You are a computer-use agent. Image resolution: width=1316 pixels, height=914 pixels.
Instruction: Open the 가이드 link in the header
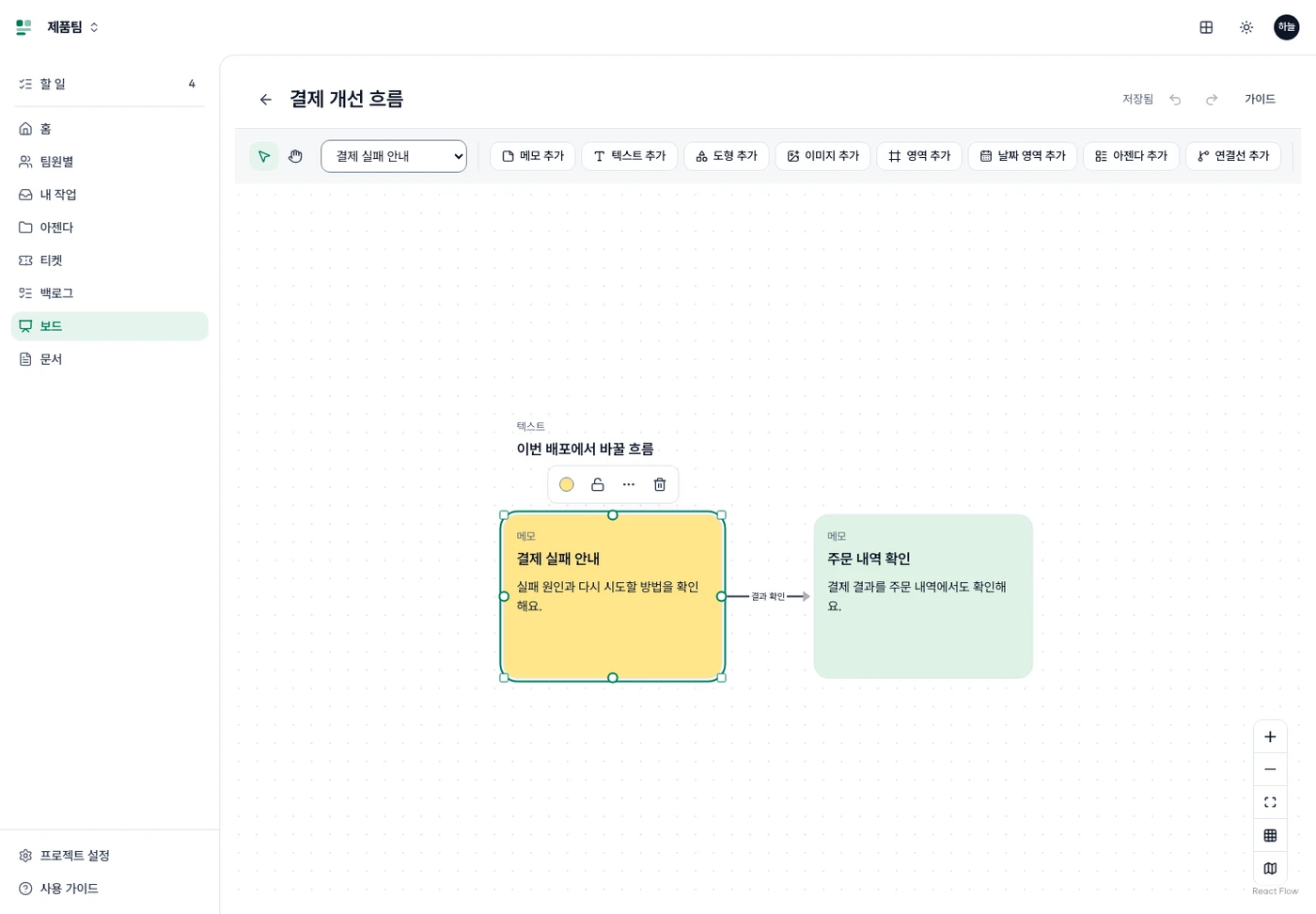tap(1260, 100)
